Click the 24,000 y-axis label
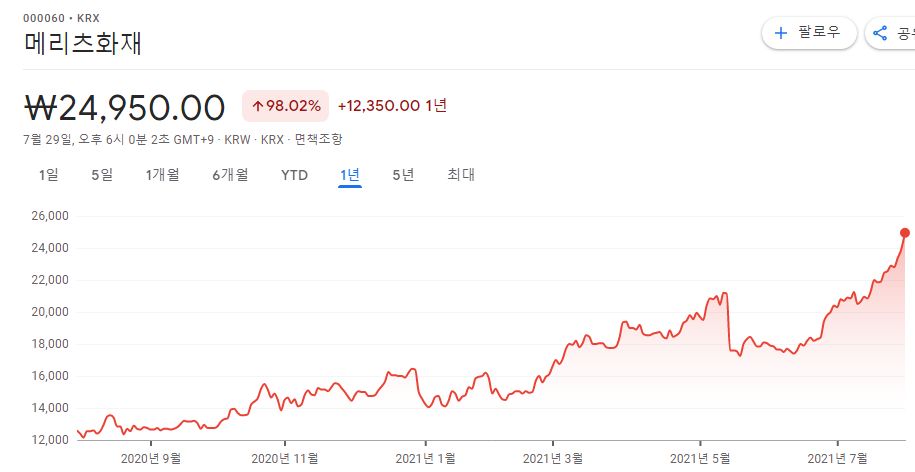915x472 pixels. tap(49, 248)
